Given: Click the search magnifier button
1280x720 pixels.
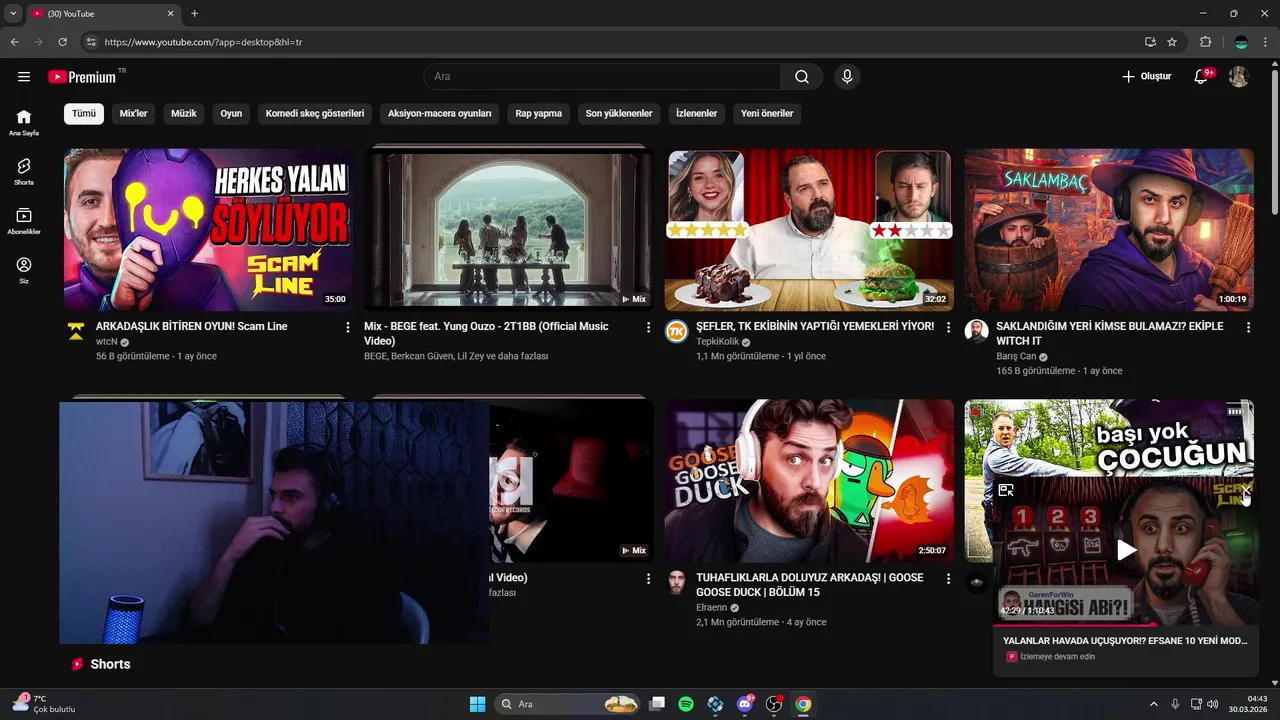Looking at the screenshot, I should pyautogui.click(x=802, y=77).
